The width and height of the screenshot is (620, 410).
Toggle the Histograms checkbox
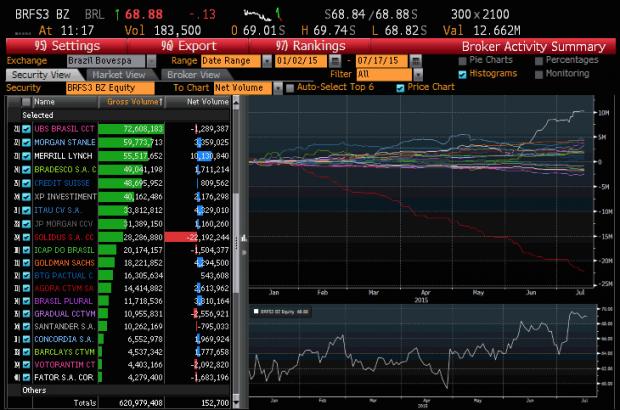pyautogui.click(x=461, y=74)
